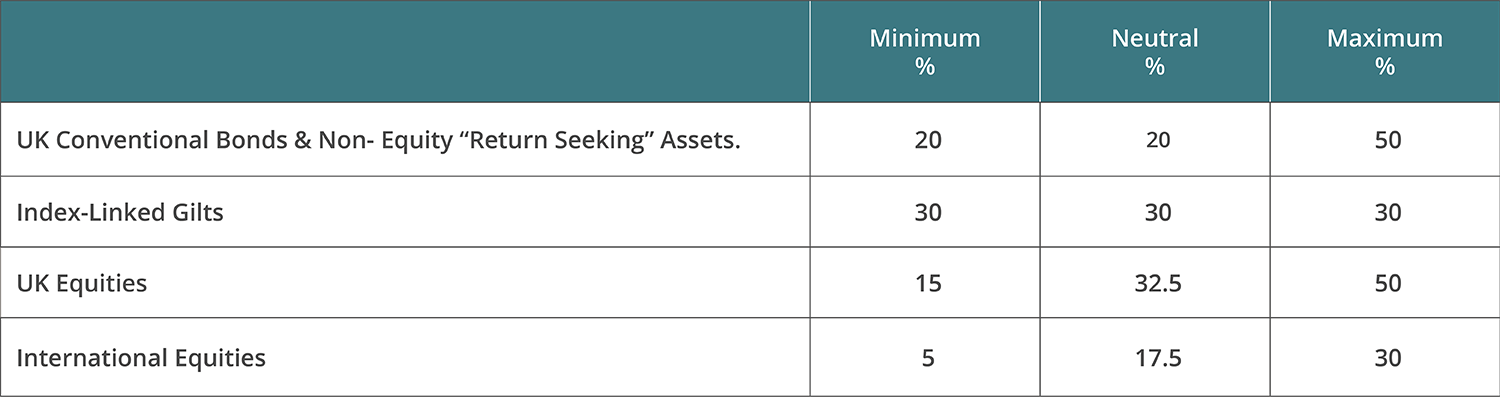Click the empty top-left header cell
Viewport: 1500px width, 400px height.
[x=405, y=52]
